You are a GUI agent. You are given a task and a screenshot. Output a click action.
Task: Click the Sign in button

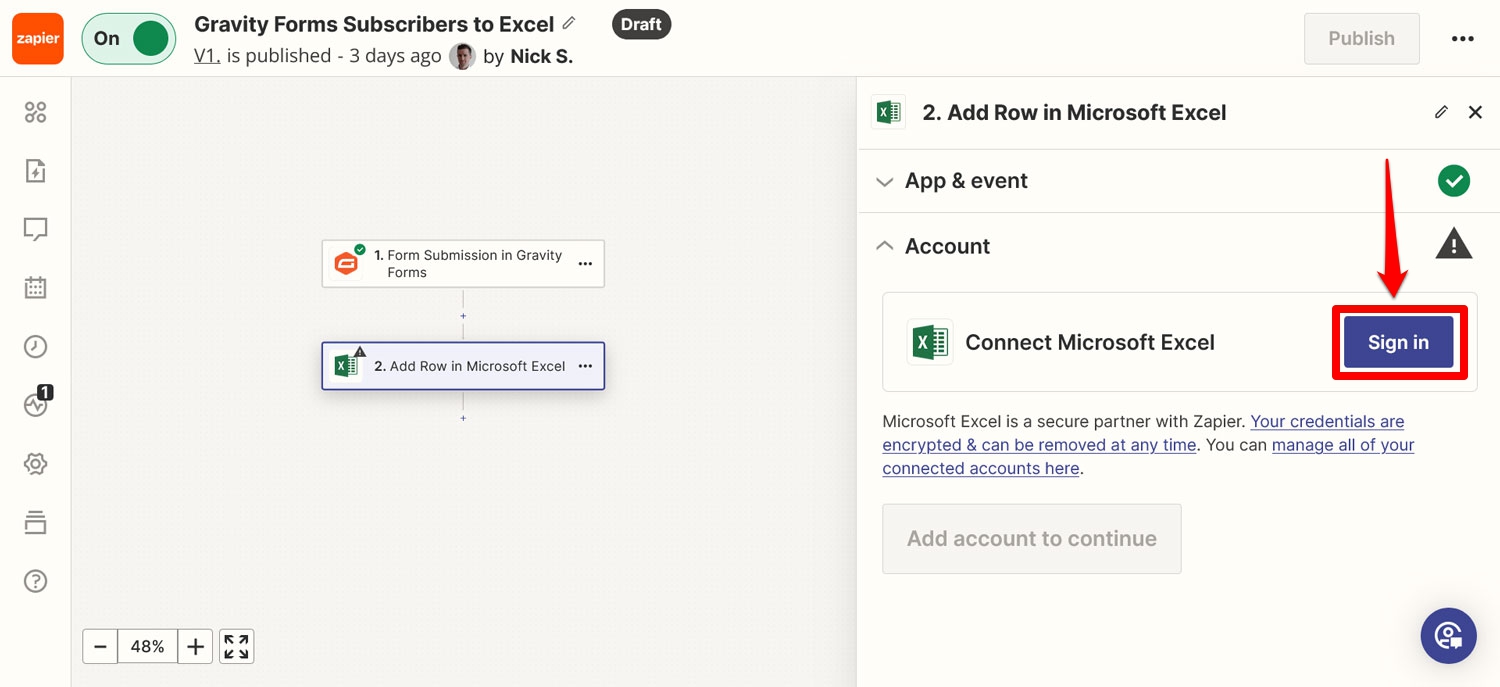[x=1398, y=342]
